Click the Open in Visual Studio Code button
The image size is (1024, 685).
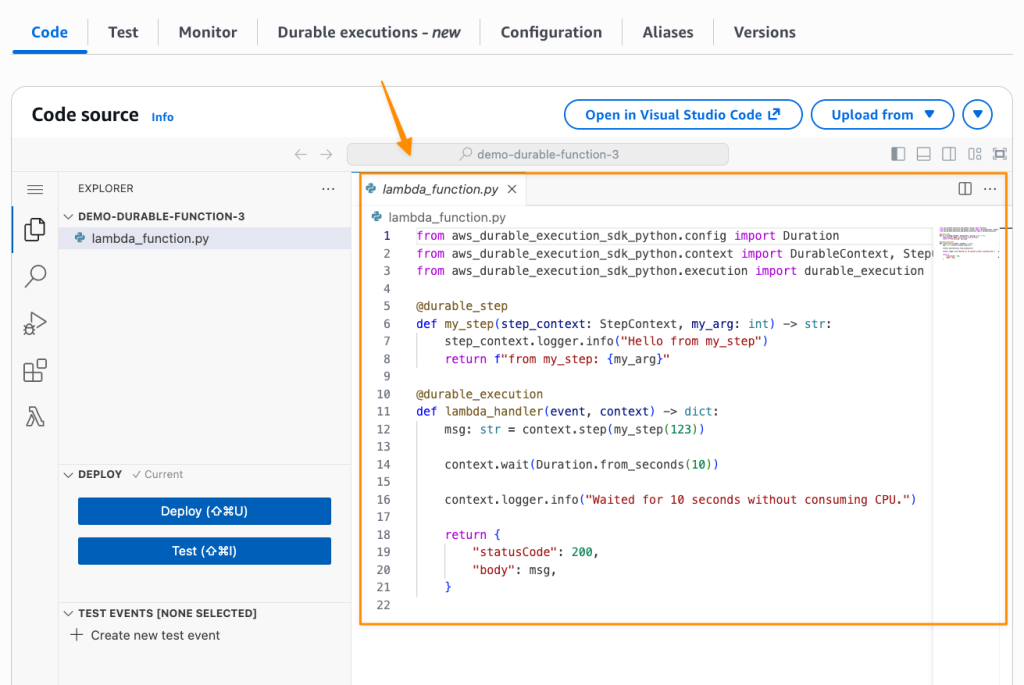pos(683,114)
